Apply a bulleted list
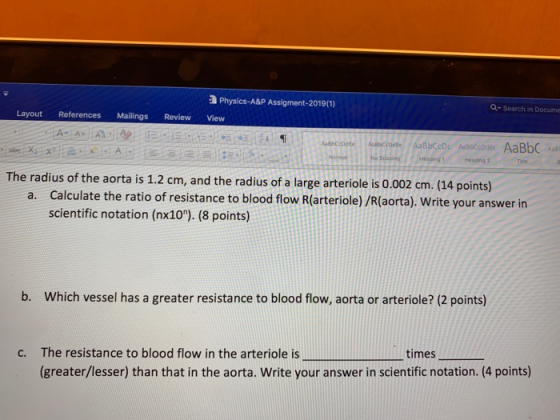 (153, 135)
